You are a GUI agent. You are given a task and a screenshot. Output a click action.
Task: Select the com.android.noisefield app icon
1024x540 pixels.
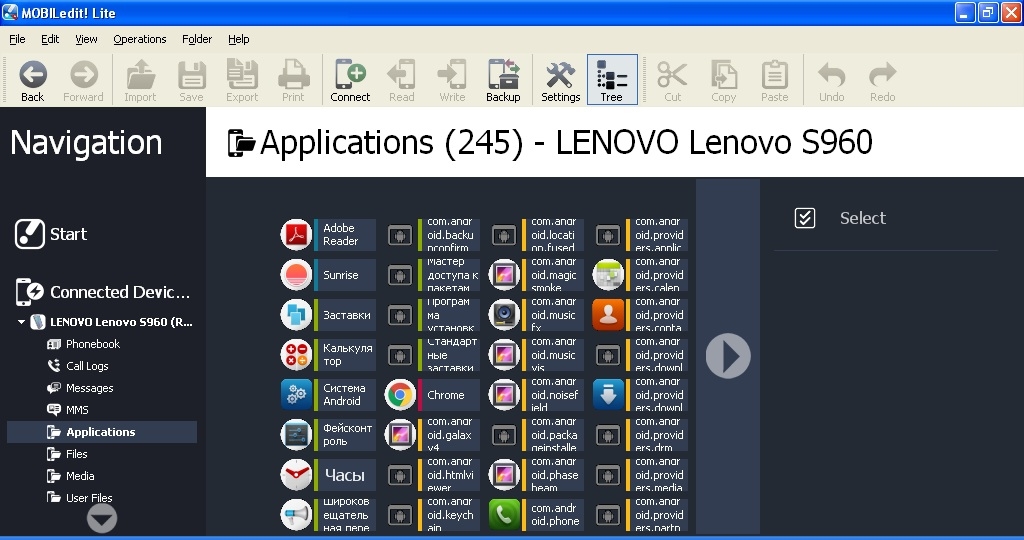click(504, 395)
